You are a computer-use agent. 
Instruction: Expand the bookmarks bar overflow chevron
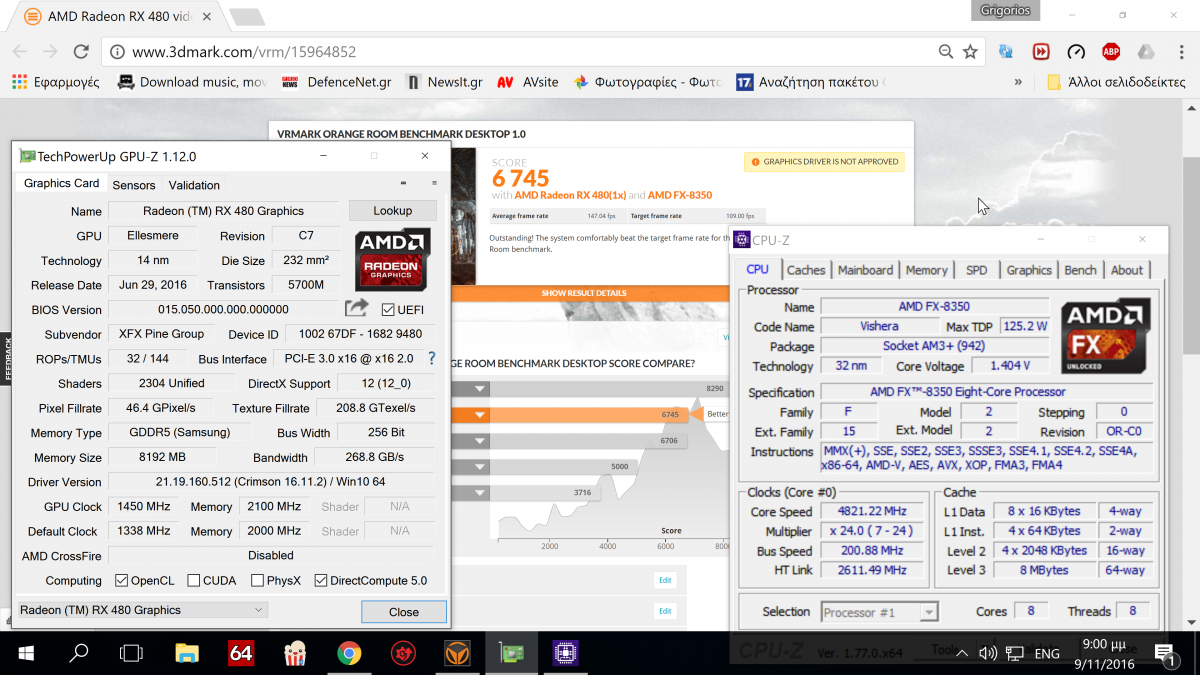[x=1018, y=82]
